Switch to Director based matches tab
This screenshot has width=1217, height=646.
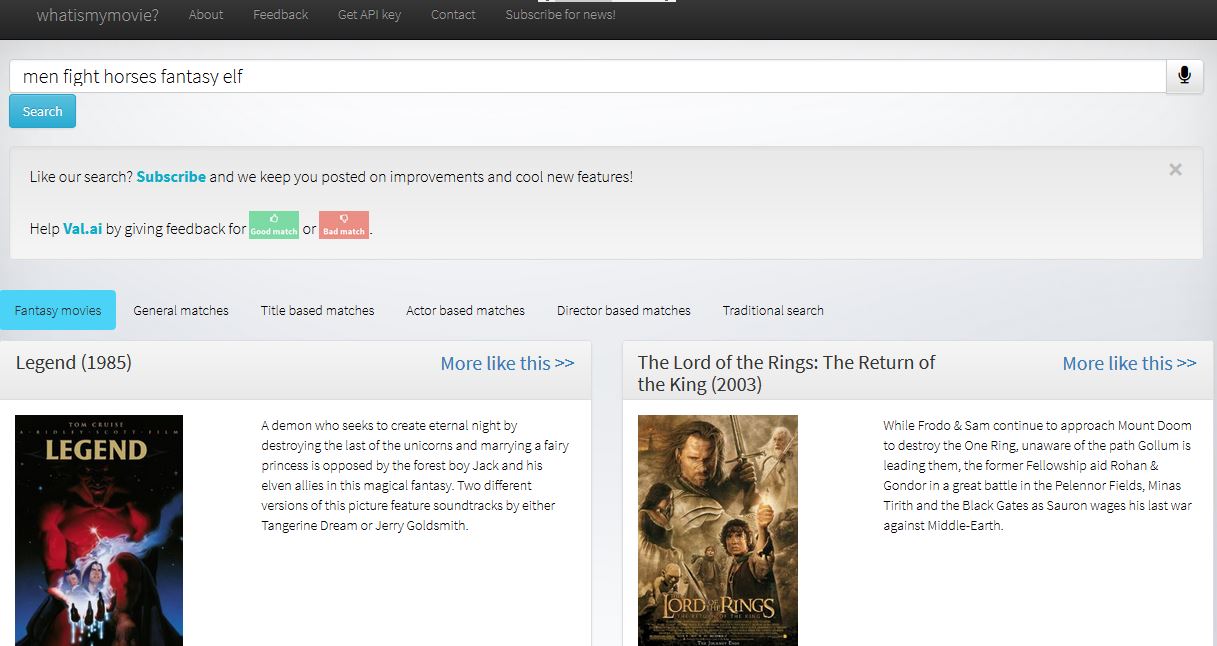point(623,310)
